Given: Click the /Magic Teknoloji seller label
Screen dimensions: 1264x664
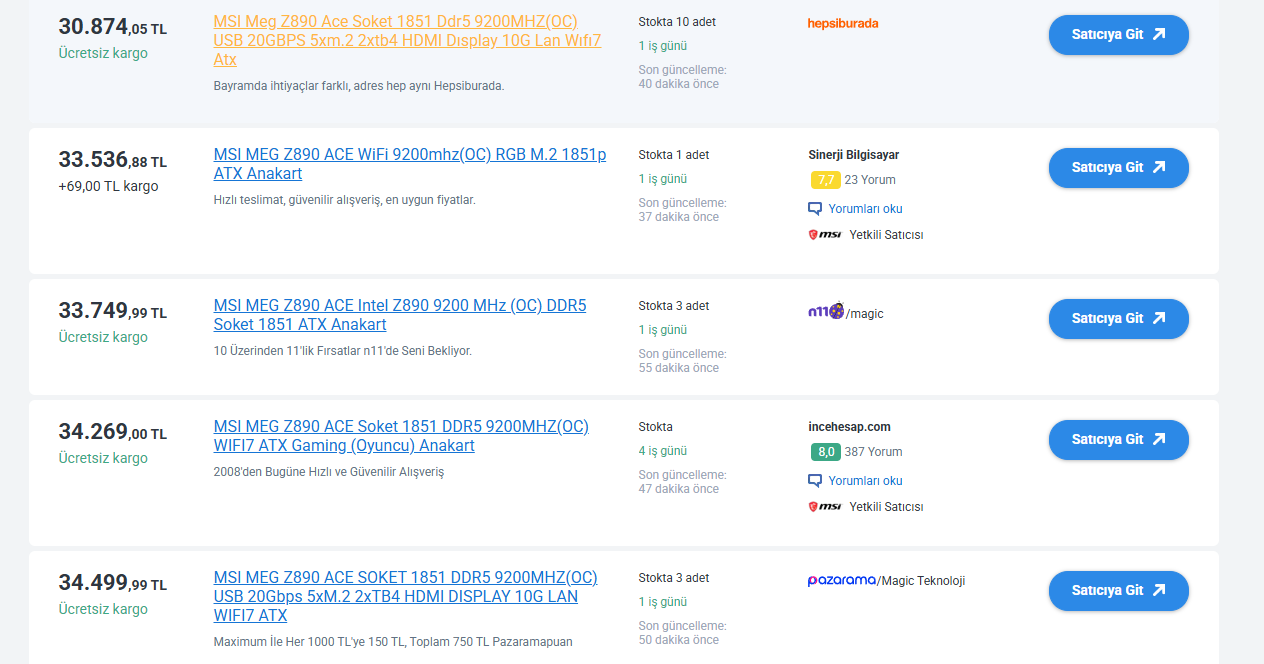Looking at the screenshot, I should coord(921,581).
